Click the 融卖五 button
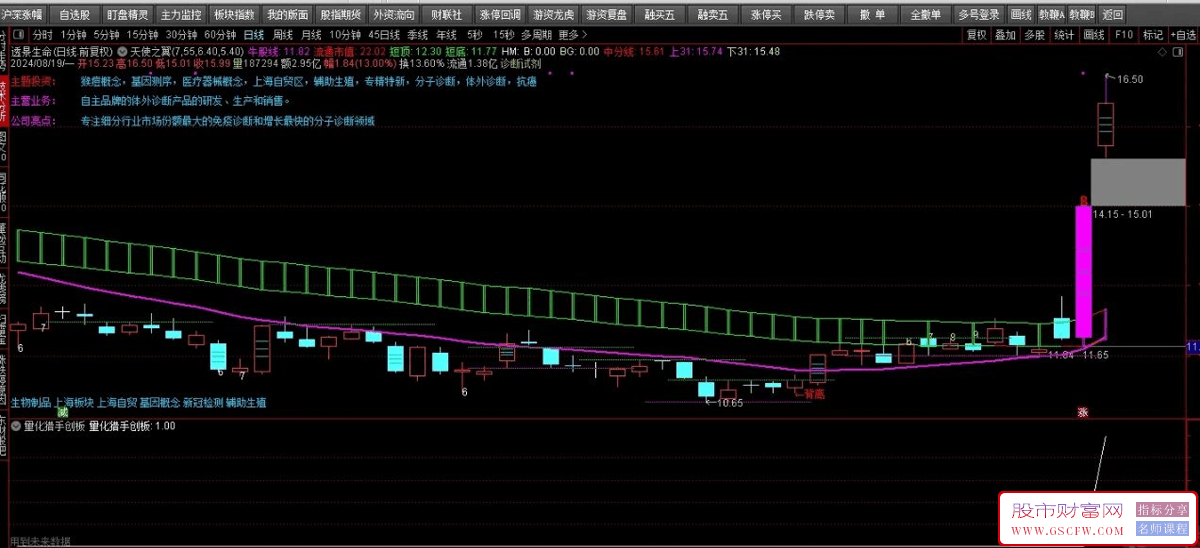Screen dimensions: 1200x548 [713, 15]
